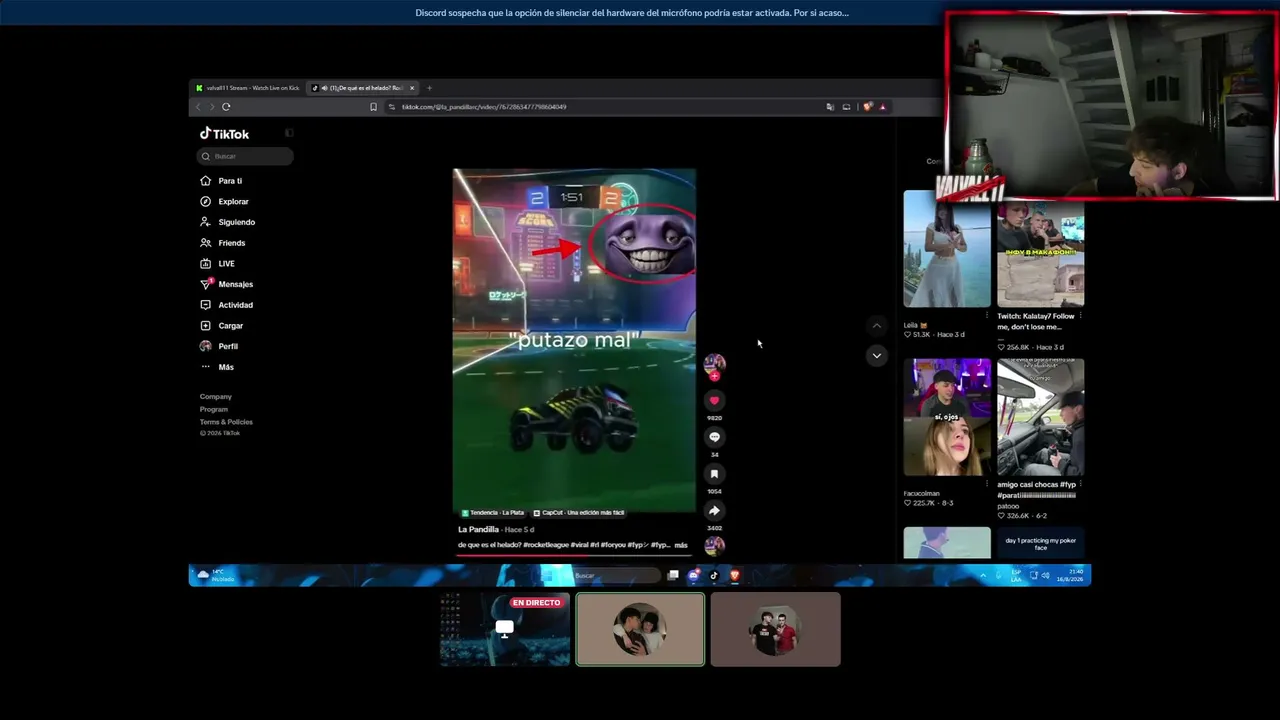Open more options for Kalatay7 video

point(1081,316)
